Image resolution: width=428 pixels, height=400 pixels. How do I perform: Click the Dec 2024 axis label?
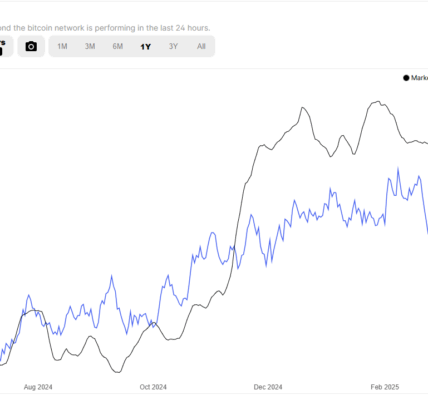(268, 387)
